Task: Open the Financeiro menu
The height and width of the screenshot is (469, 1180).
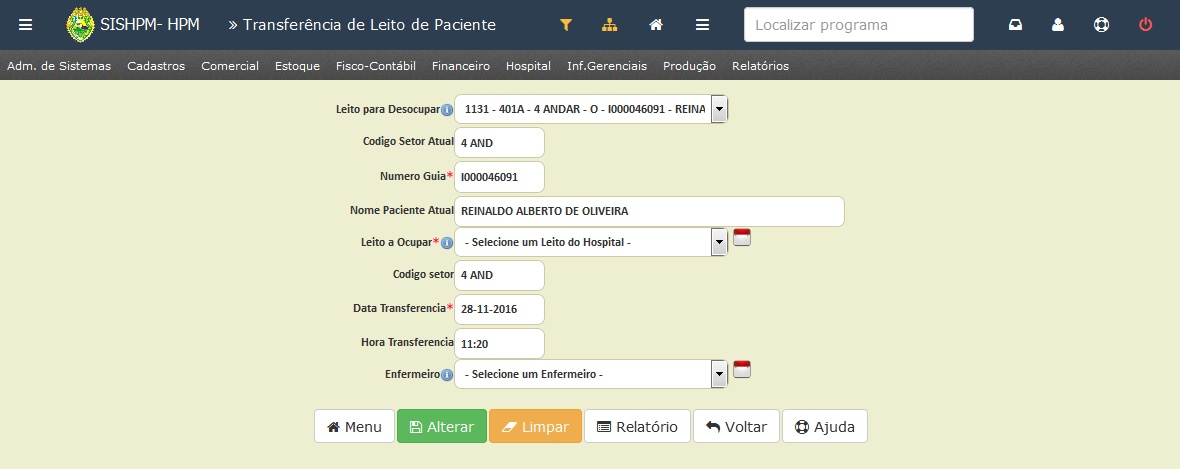Action: point(461,66)
